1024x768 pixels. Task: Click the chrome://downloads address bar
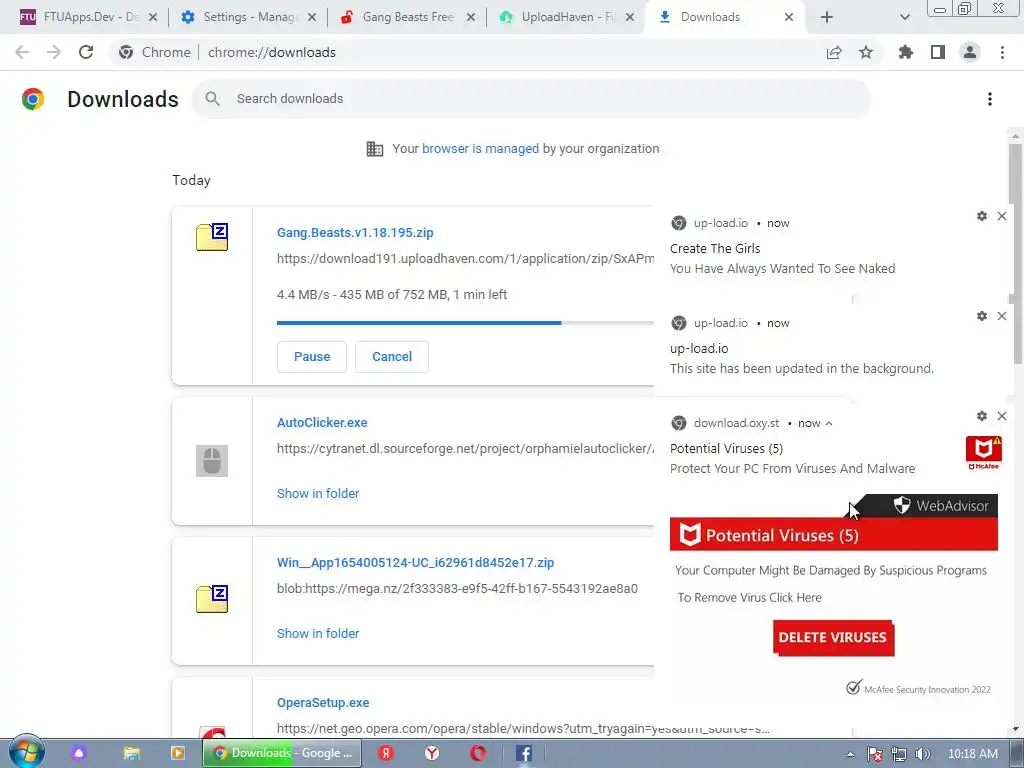point(464,52)
